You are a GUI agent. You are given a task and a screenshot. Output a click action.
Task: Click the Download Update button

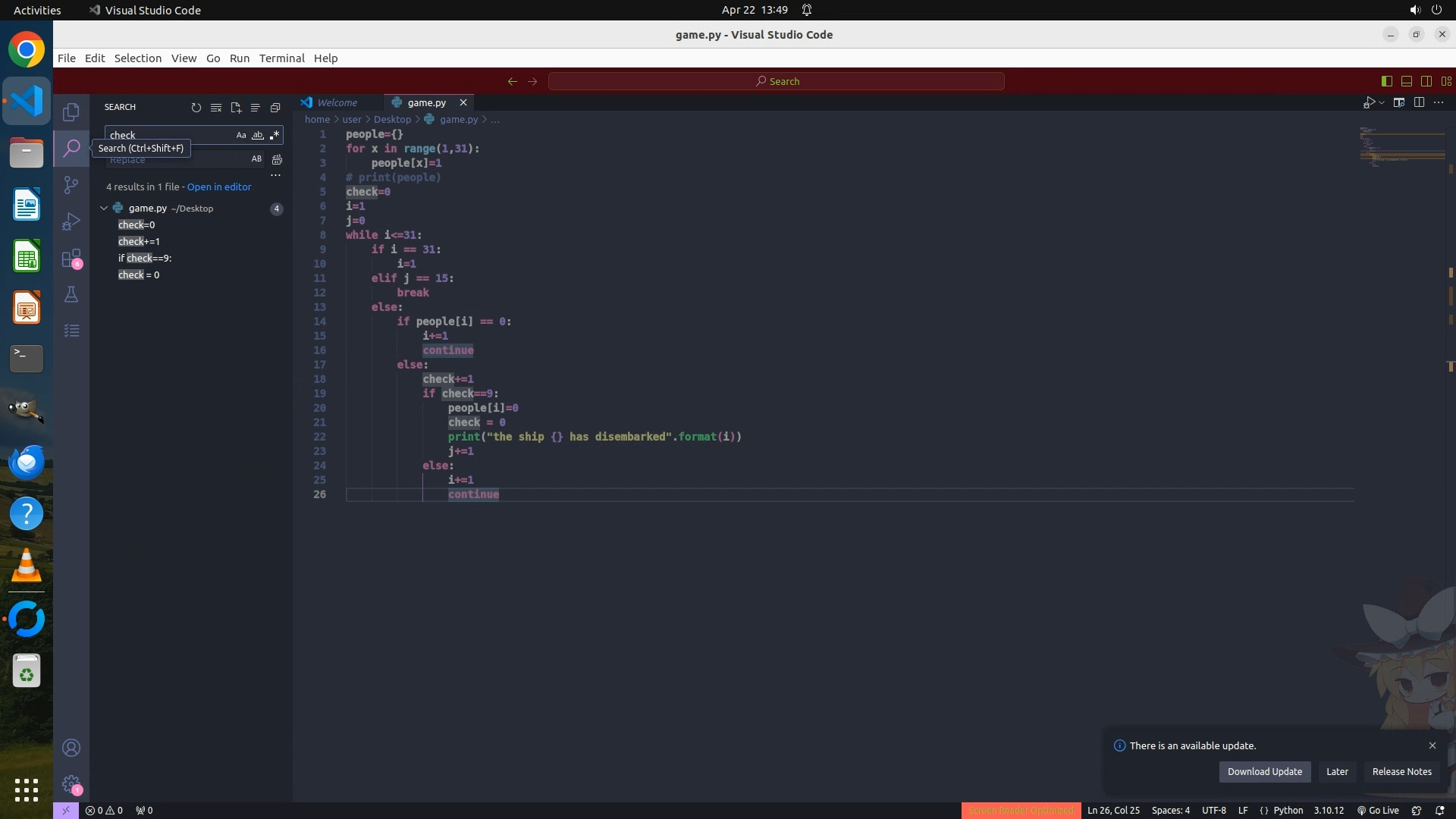pos(1264,771)
